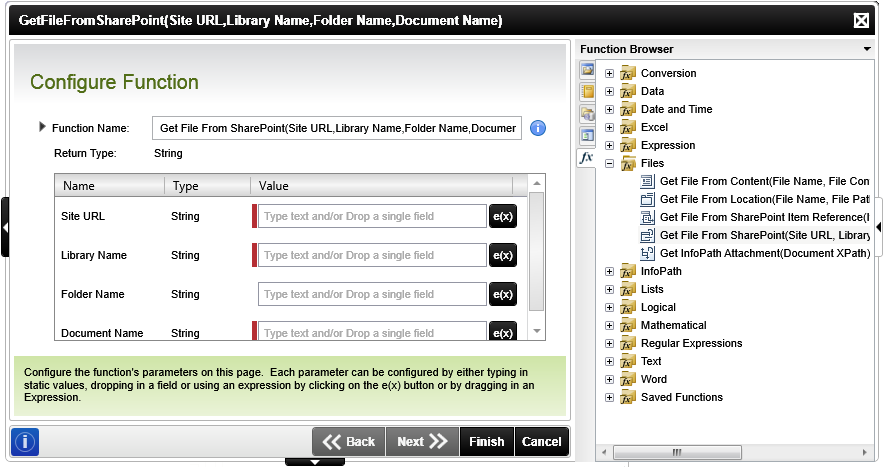Select the Mathematical tree item label
Viewport: 884px width, 467px height.
pos(673,325)
